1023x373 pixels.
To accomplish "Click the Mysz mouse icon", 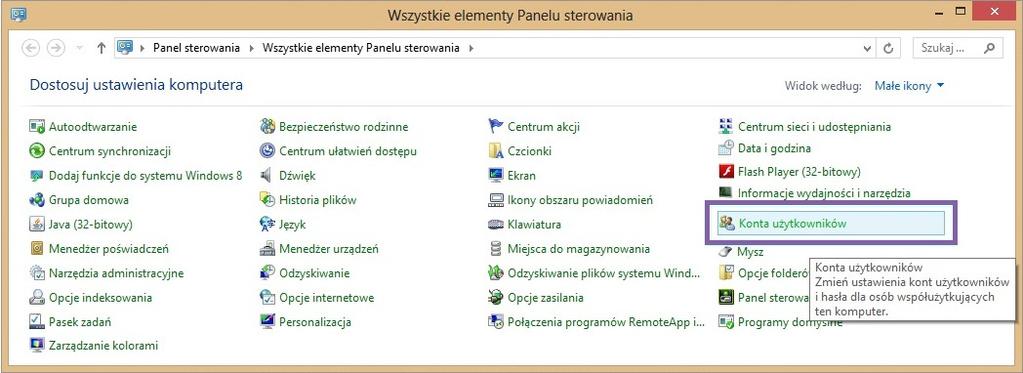I will point(726,251).
